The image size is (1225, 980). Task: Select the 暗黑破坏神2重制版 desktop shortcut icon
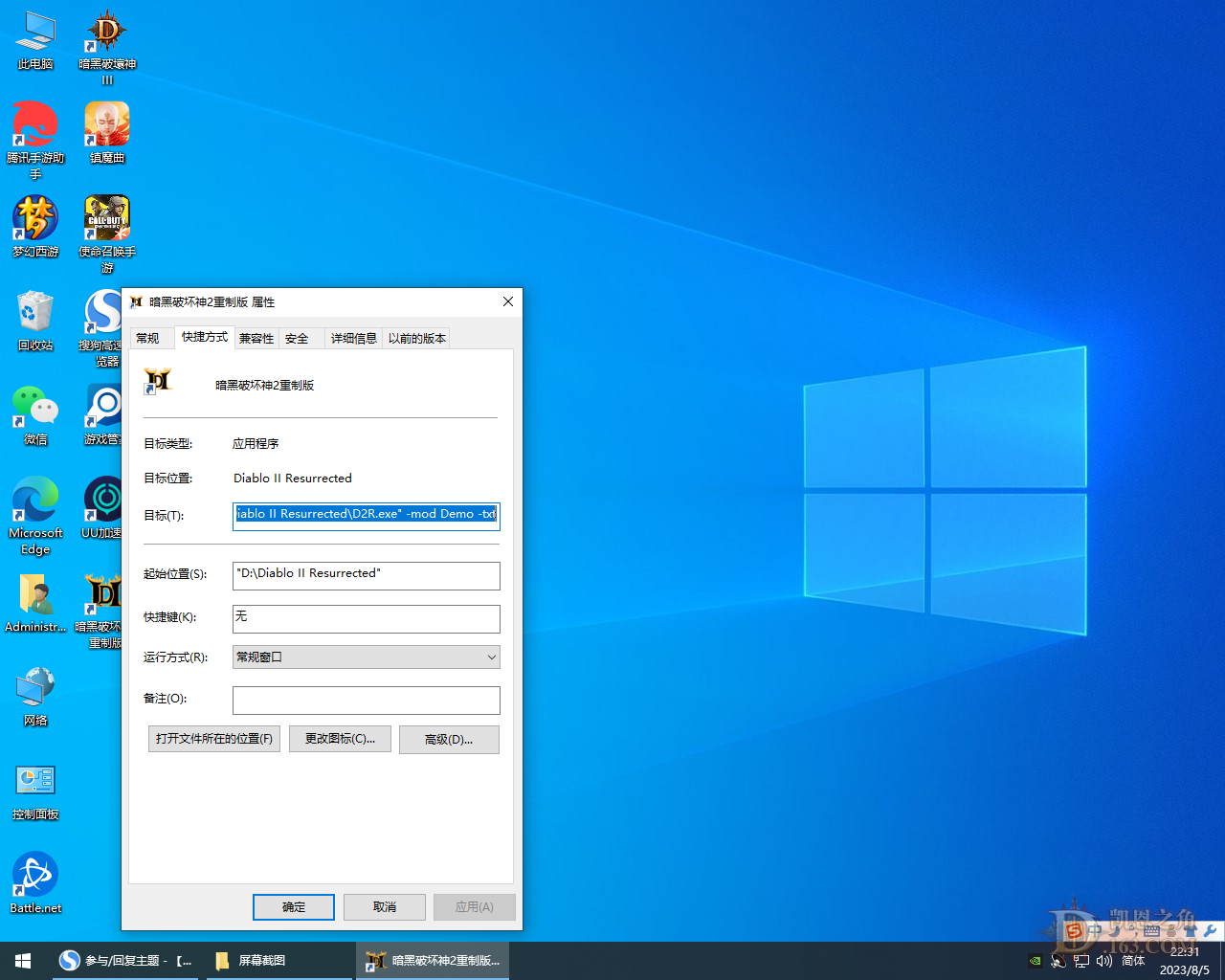[x=100, y=611]
